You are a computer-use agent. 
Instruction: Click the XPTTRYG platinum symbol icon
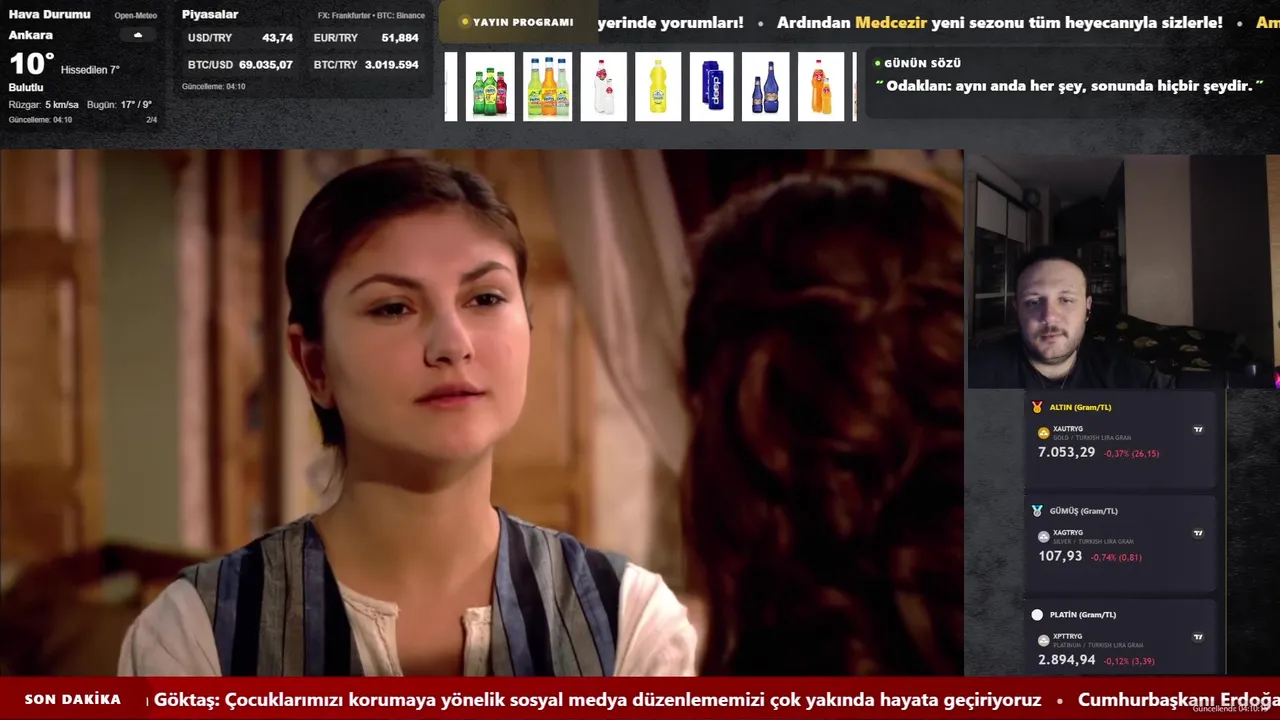(1044, 640)
